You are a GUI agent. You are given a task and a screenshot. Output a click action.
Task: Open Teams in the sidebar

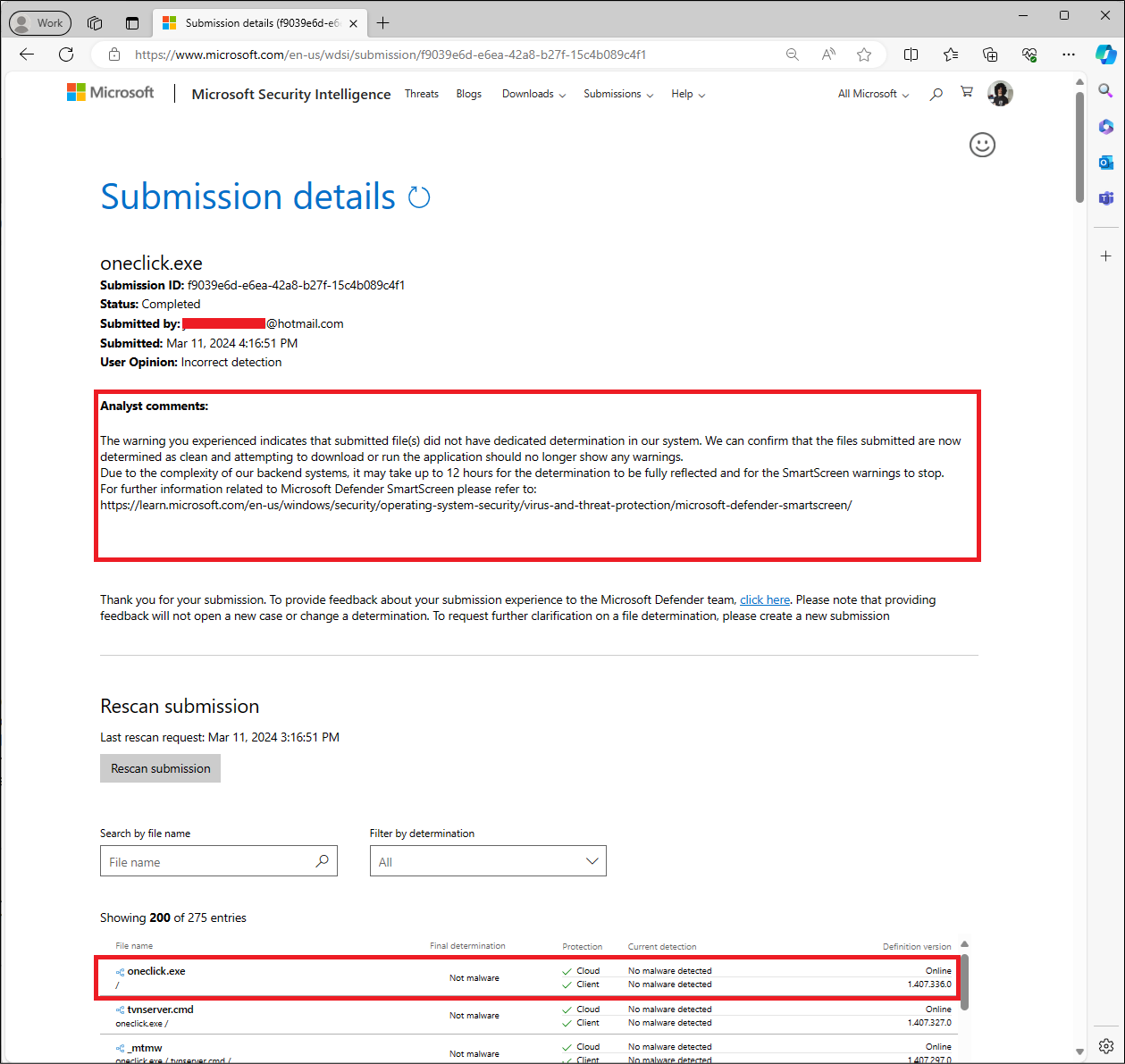tap(1106, 198)
